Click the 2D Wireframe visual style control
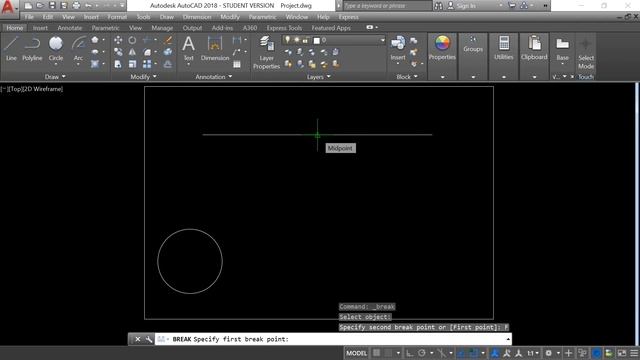 point(43,89)
